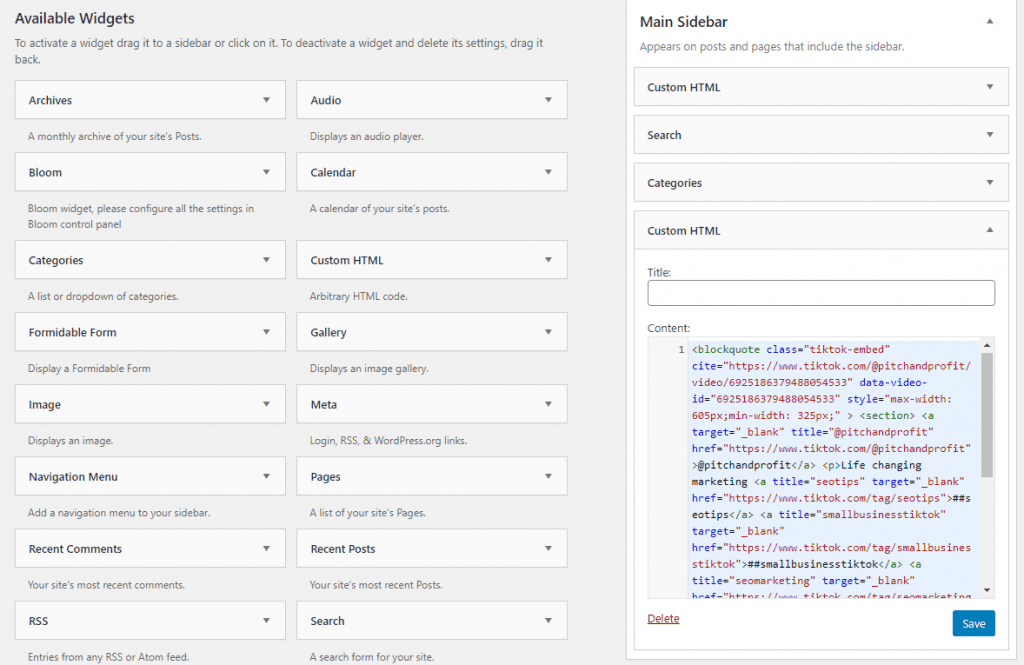Expand the Formidable Form widget arrow

coord(266,332)
